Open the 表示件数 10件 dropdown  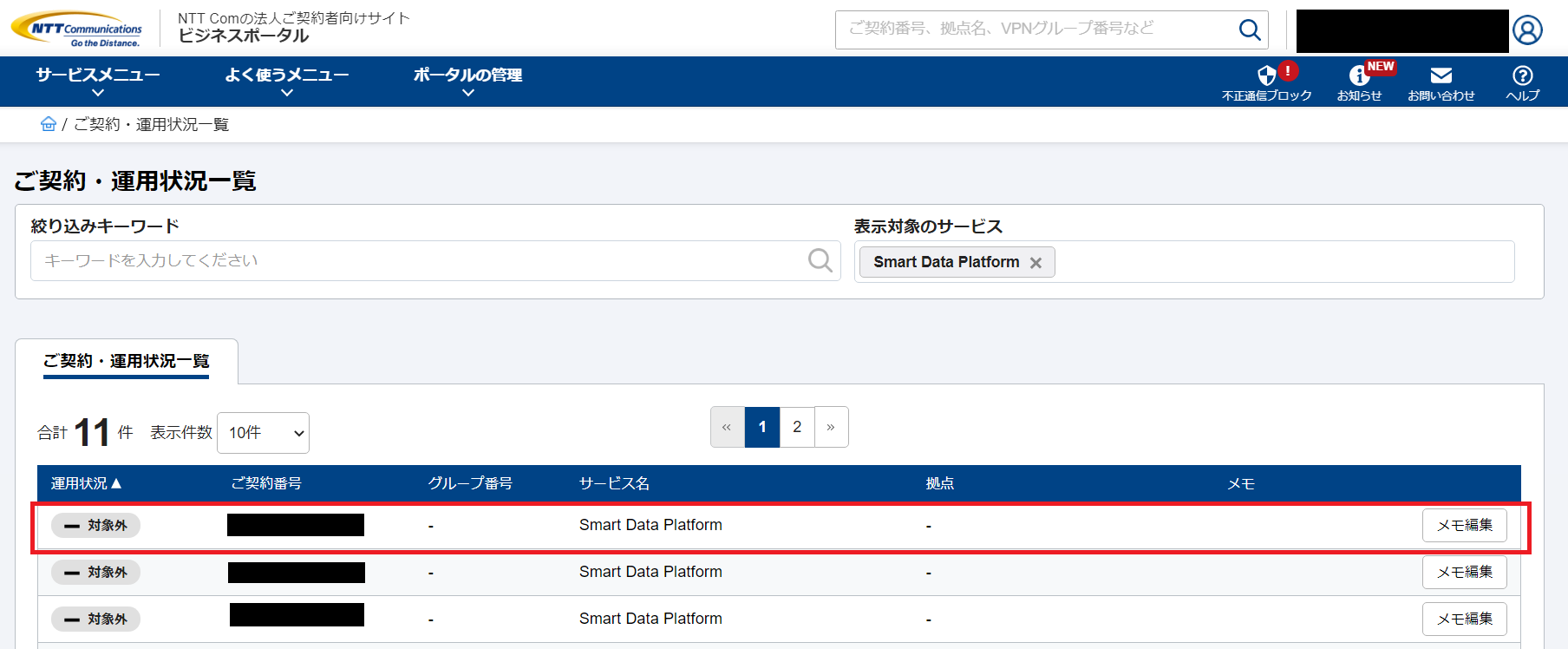coord(263,433)
